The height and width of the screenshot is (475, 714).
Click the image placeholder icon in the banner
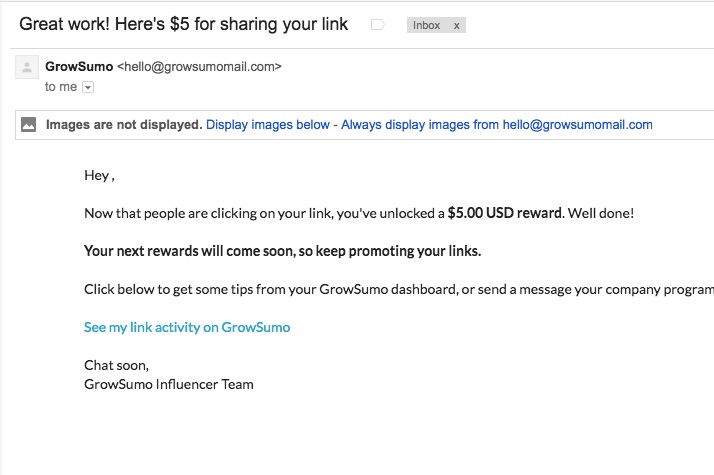[28, 124]
